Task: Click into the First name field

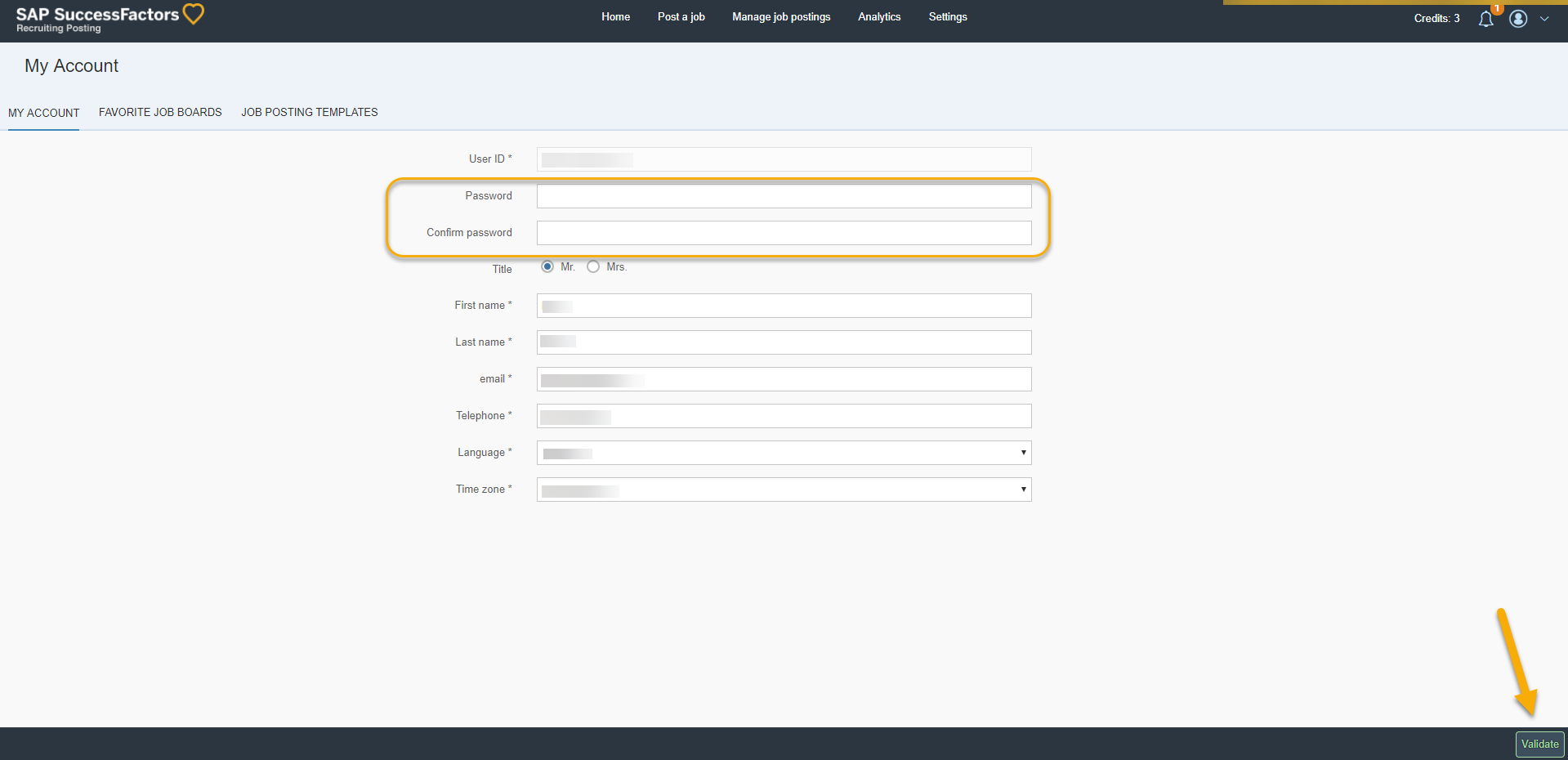Action: click(784, 306)
